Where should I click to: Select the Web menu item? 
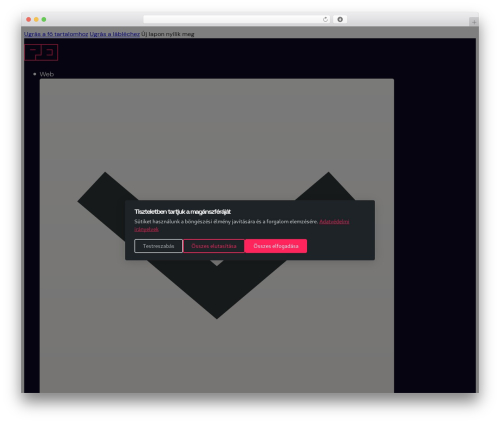pos(47,74)
